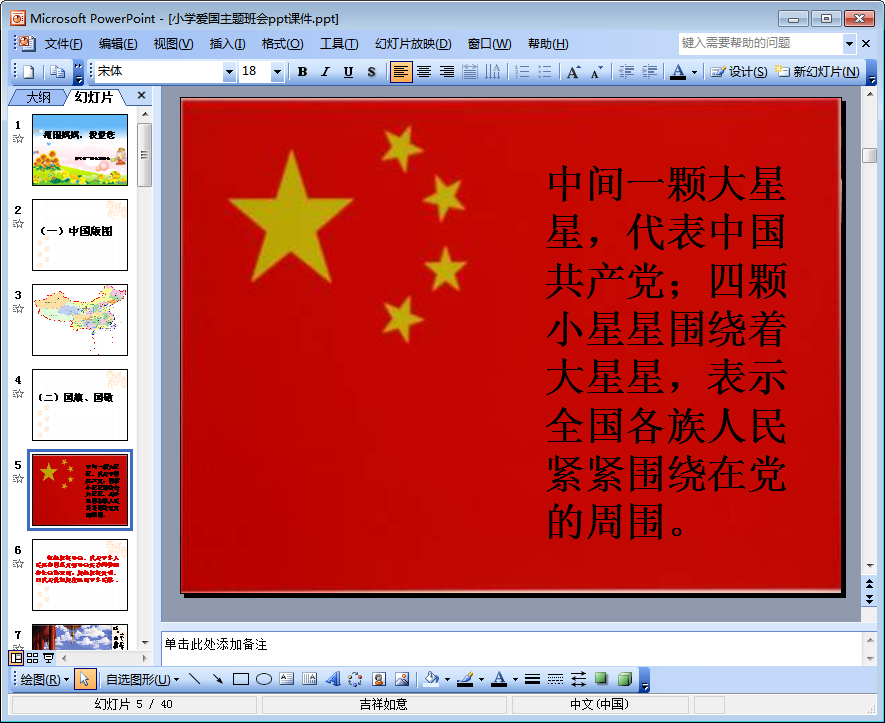Click the 设计(S) design button
This screenshot has height=723, width=885.
(739, 72)
